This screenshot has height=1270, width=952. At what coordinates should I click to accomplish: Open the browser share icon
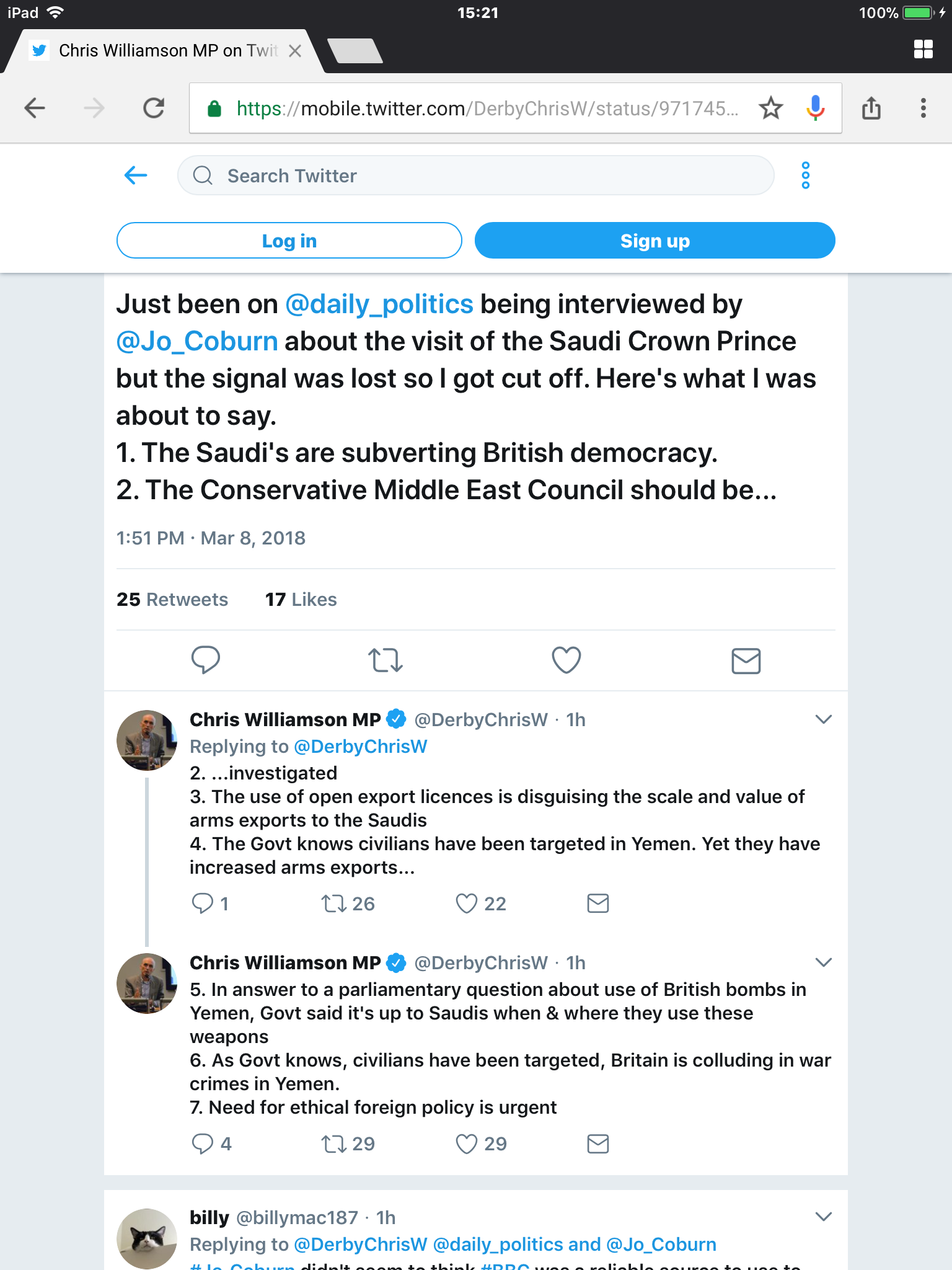(x=871, y=109)
